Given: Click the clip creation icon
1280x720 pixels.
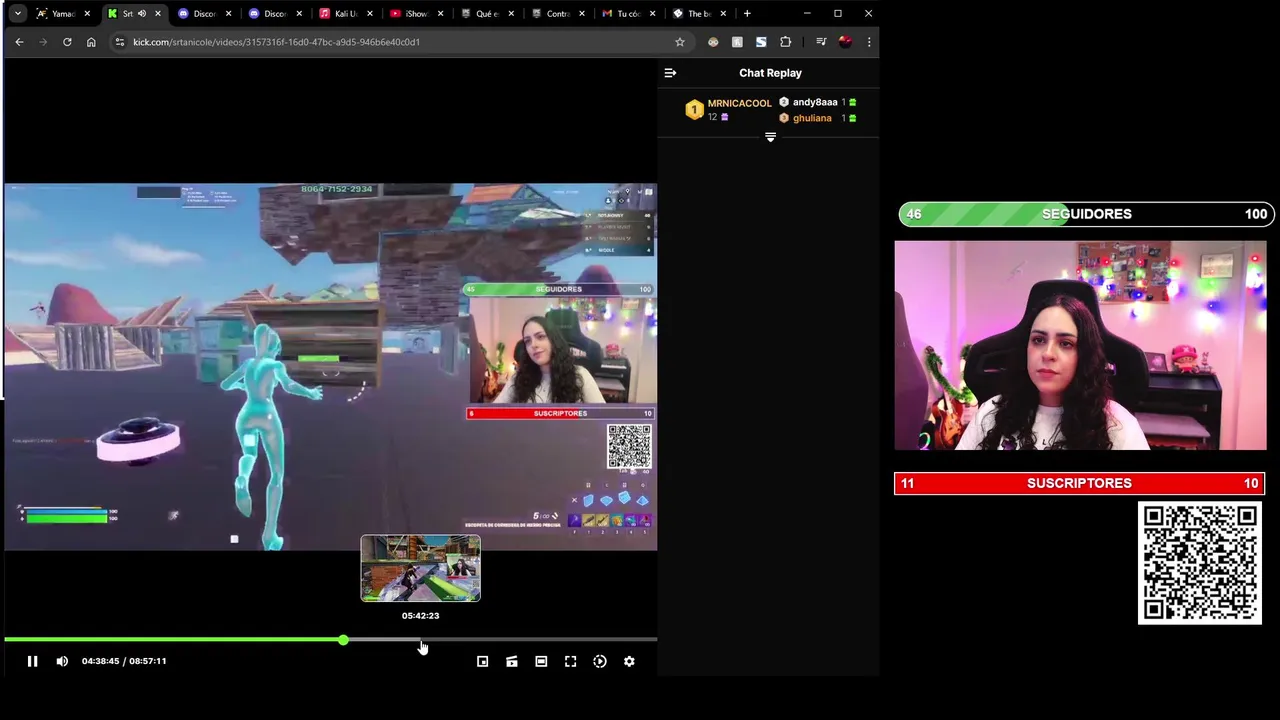Looking at the screenshot, I should [512, 661].
